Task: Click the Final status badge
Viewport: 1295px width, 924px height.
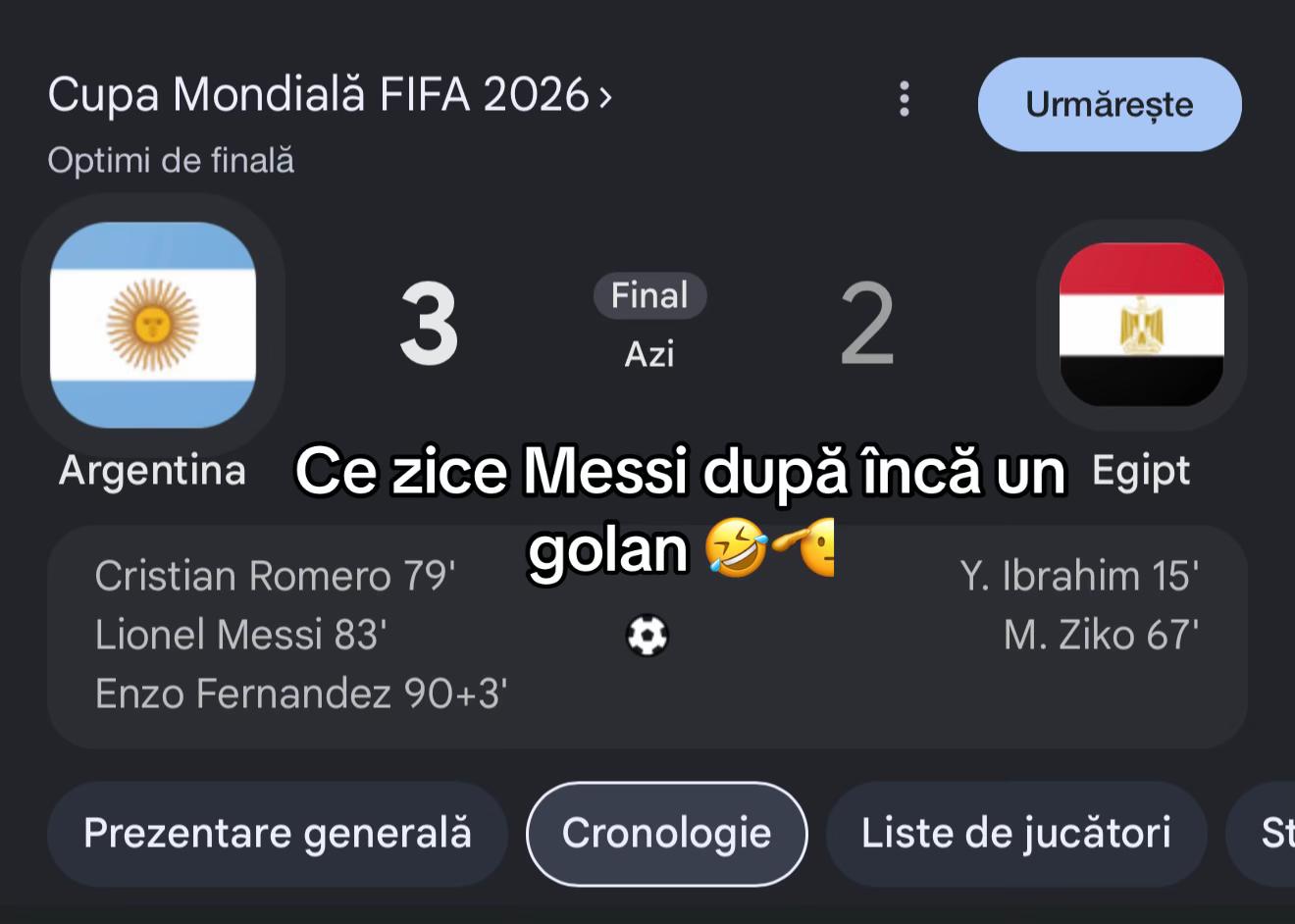Action: point(649,295)
